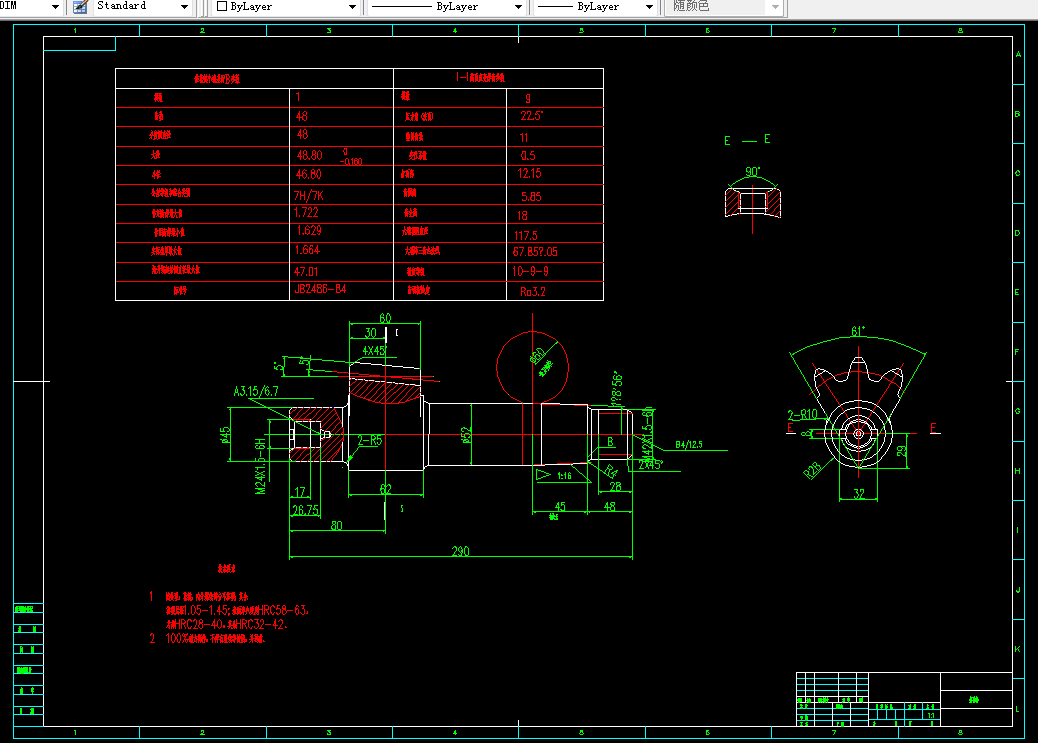Viewport: 1038px width, 743px height.
Task: Click table cell 10-9-9
Action: 530,272
